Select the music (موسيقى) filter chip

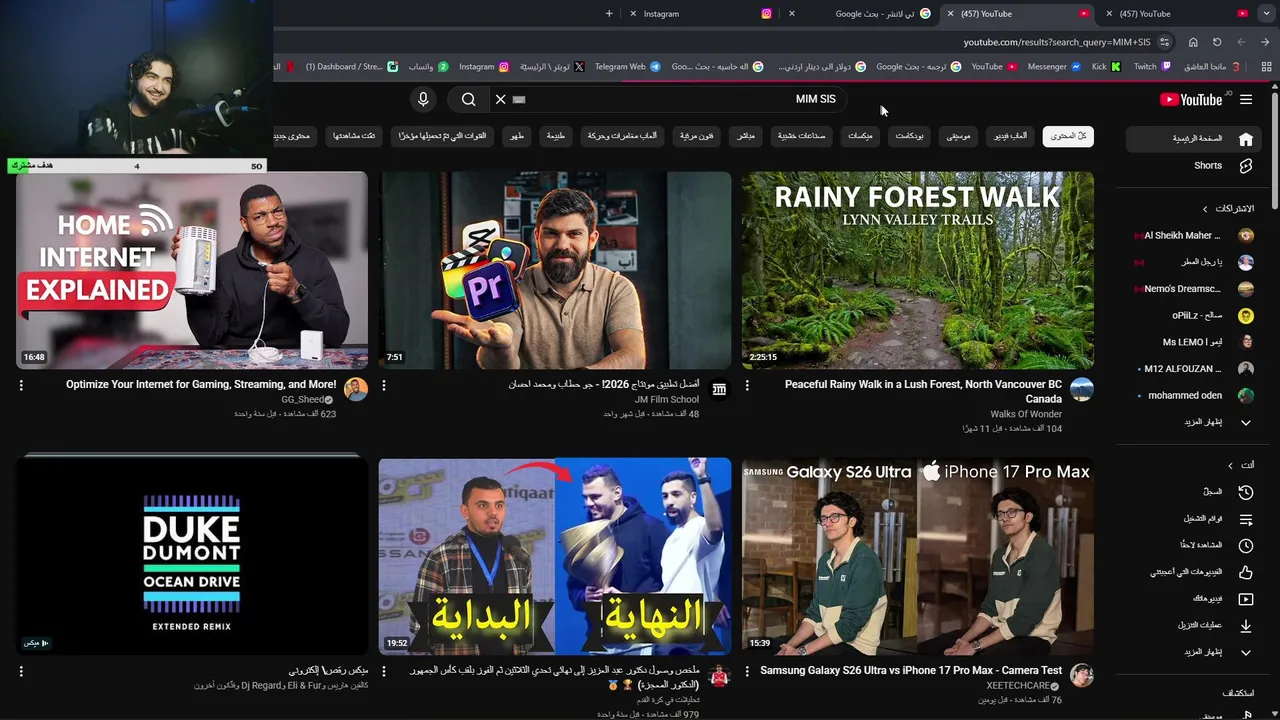point(958,136)
